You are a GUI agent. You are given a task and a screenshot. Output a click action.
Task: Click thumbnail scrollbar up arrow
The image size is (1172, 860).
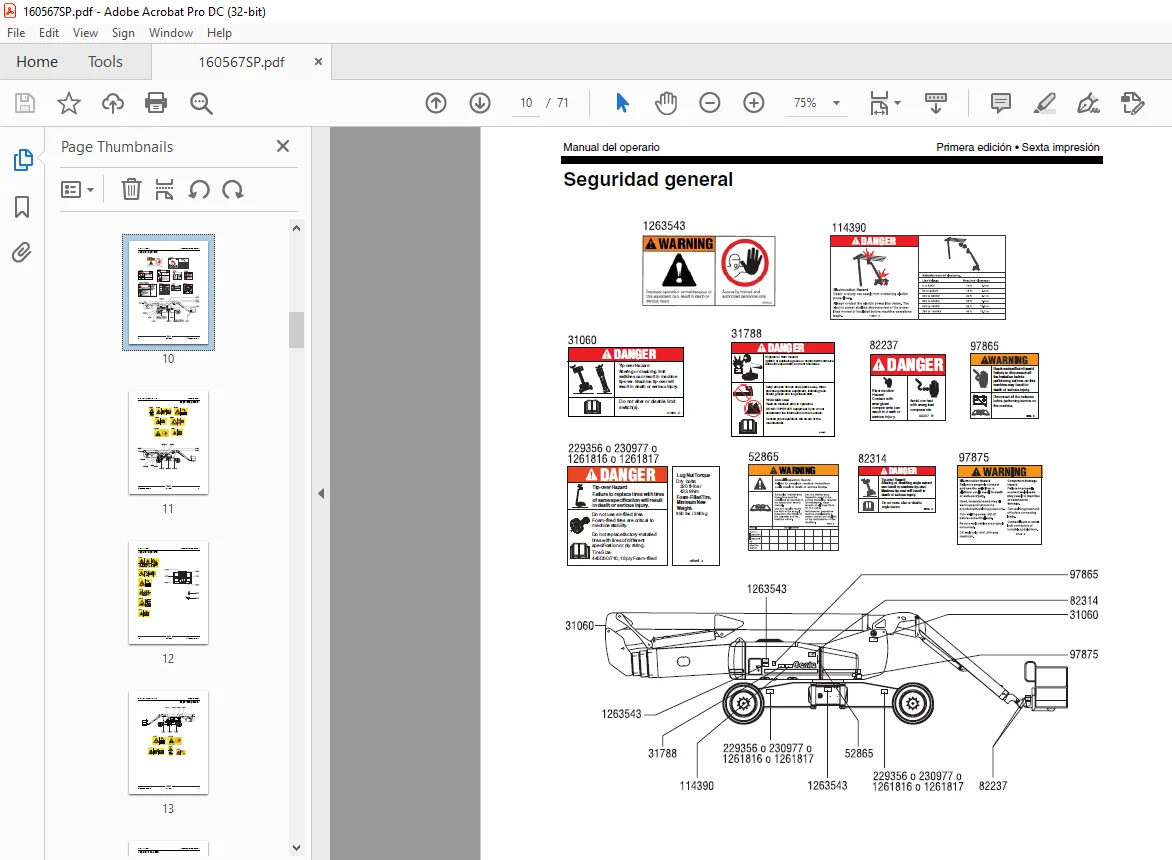[297, 229]
